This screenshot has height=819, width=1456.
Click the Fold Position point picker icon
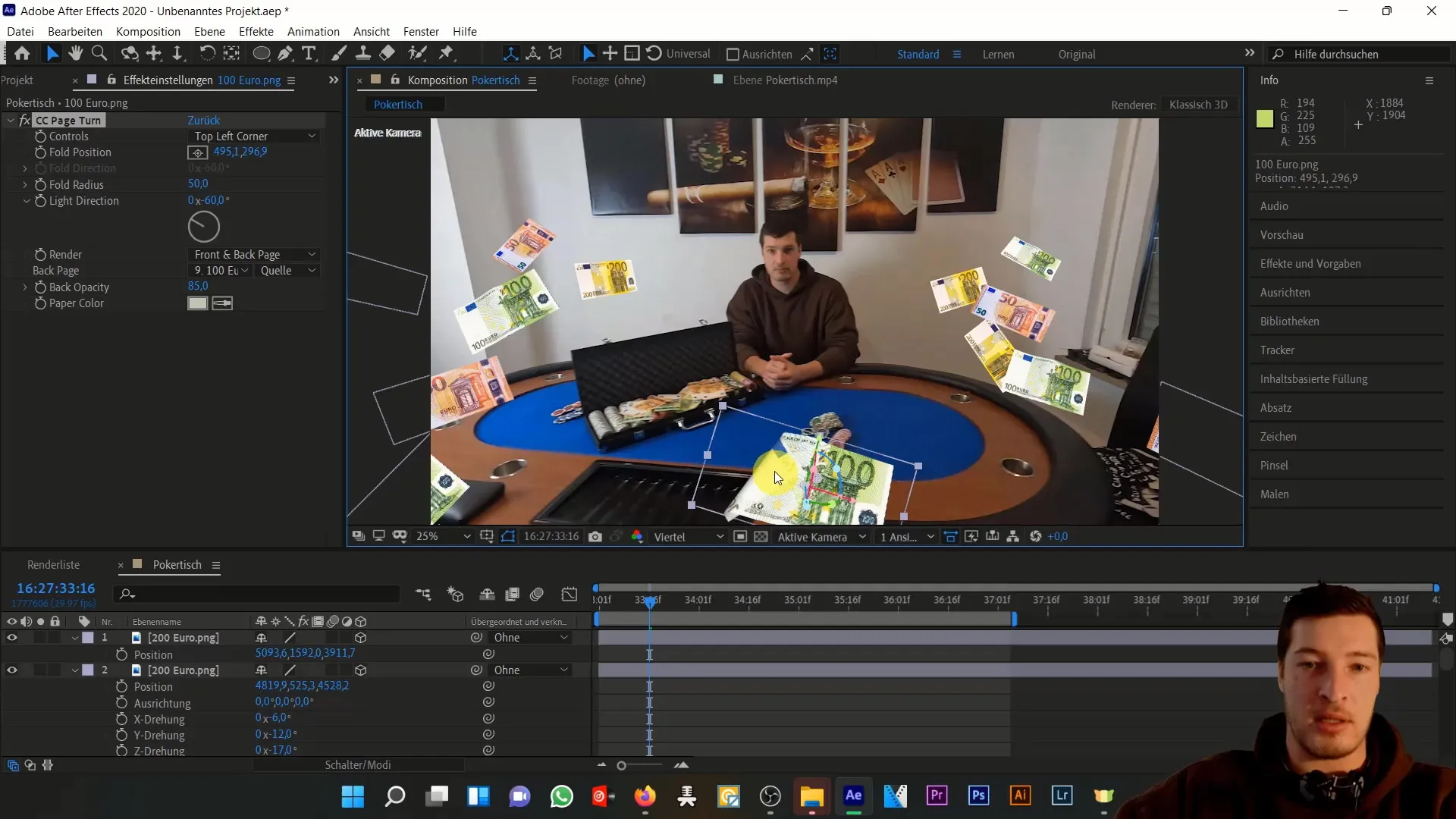pyautogui.click(x=197, y=152)
